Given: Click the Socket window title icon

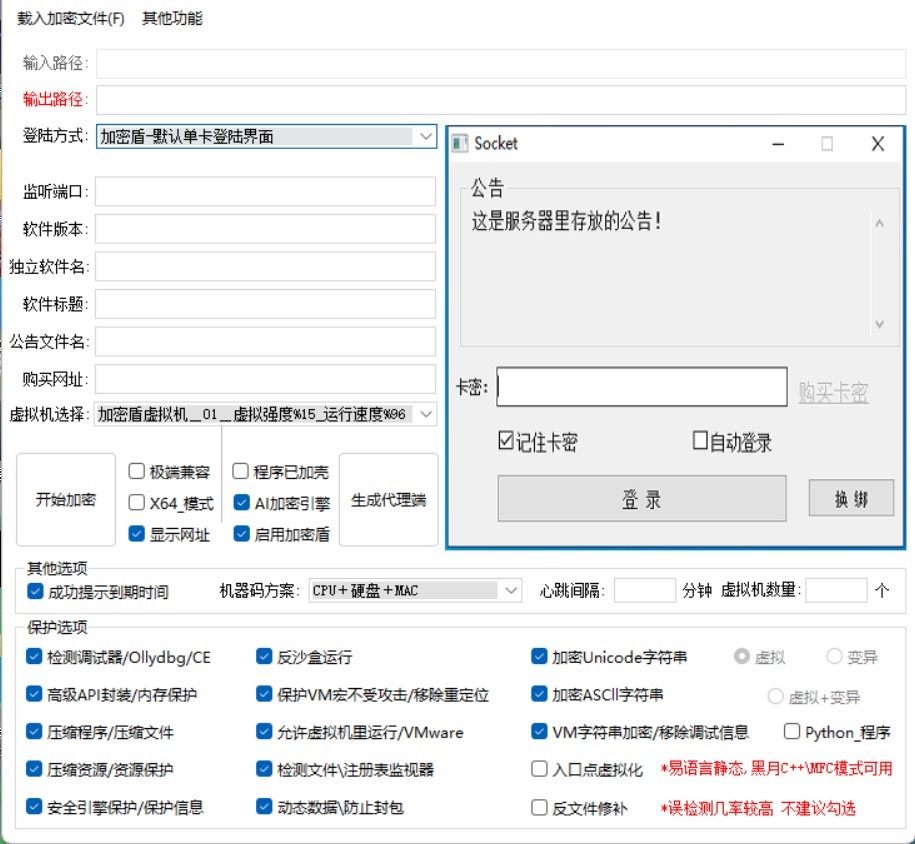Looking at the screenshot, I should click(460, 144).
